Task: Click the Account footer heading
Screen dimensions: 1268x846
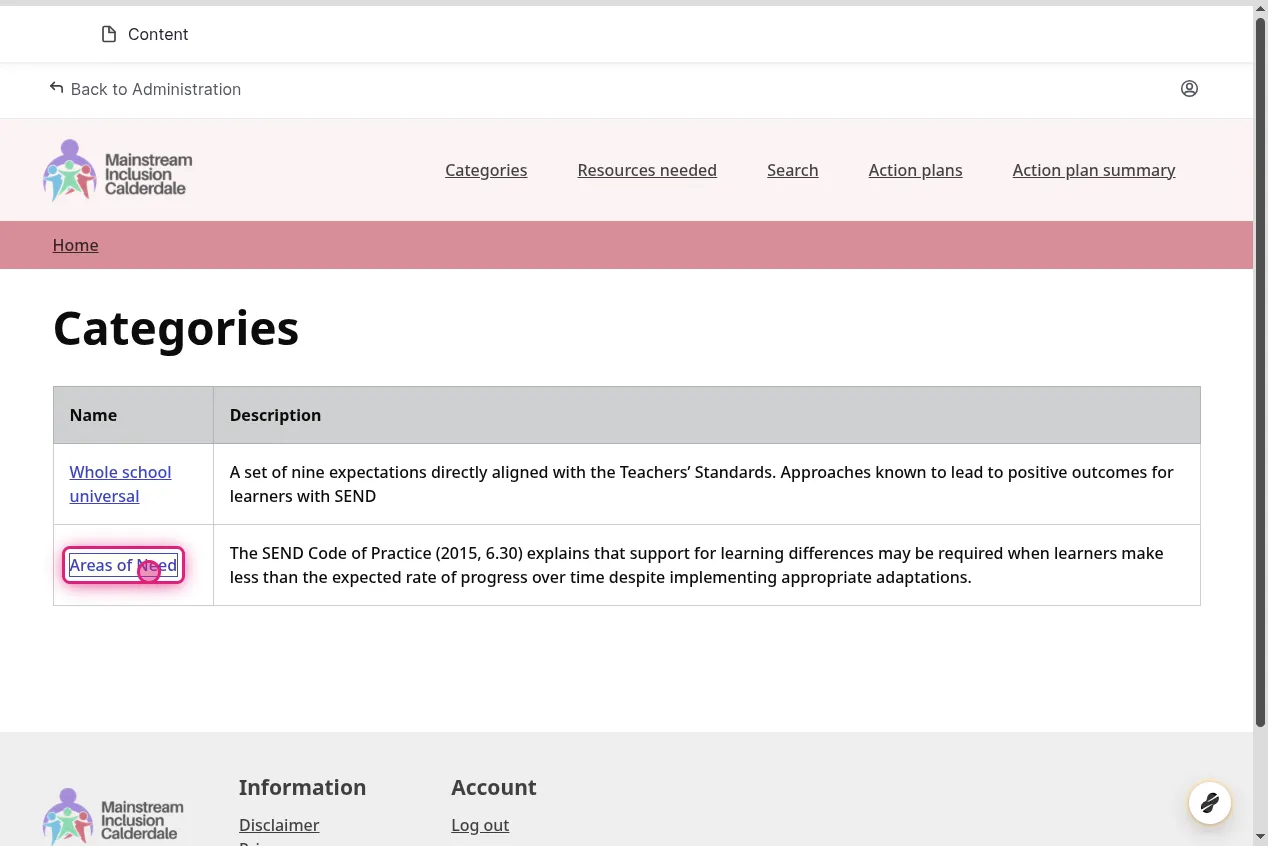Action: [x=494, y=787]
